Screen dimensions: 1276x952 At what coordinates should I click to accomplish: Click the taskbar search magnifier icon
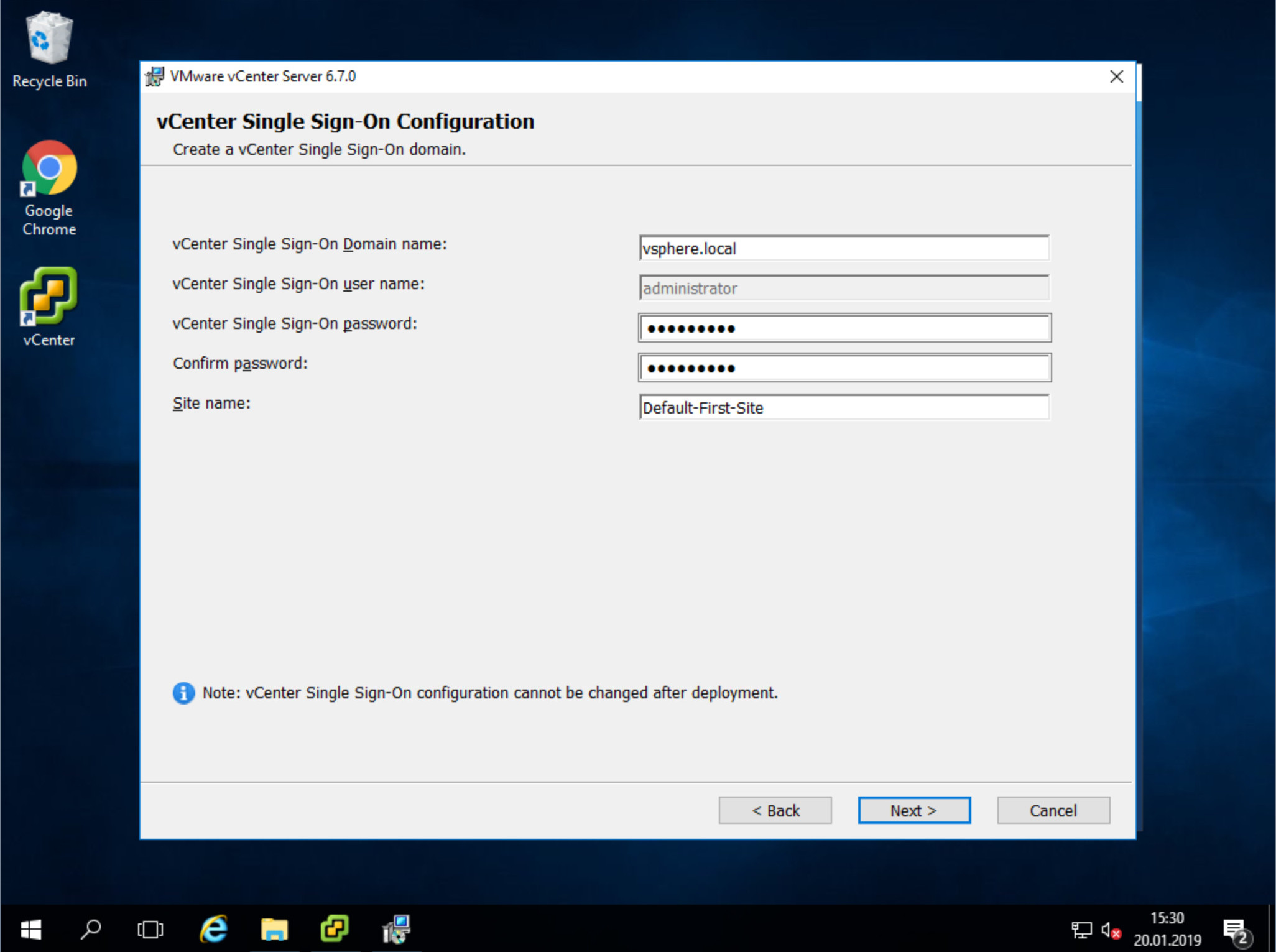point(91,930)
